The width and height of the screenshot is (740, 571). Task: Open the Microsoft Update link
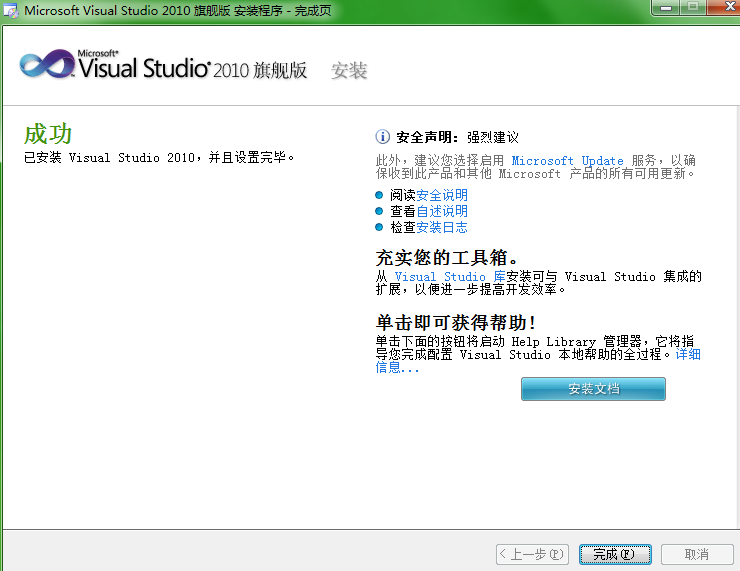pos(567,161)
